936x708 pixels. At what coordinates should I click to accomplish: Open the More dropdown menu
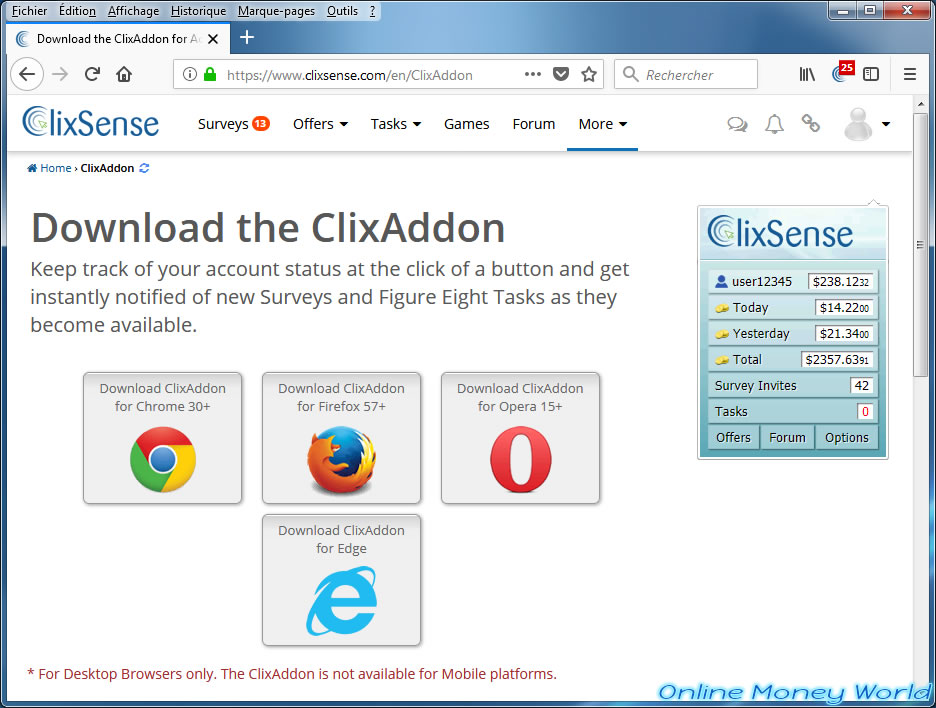[x=602, y=124]
